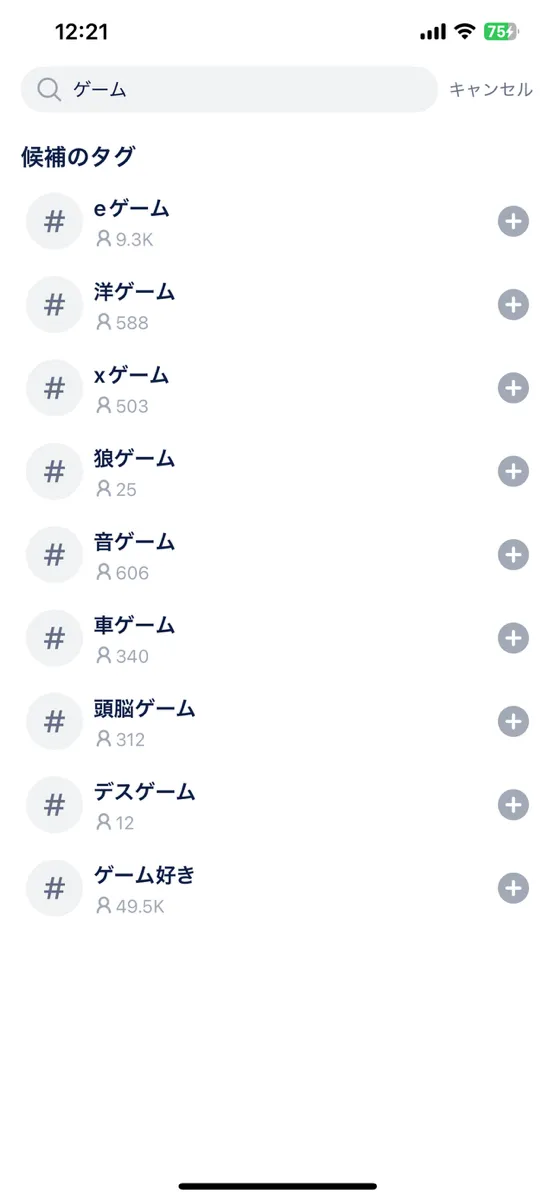Add the ゲーム好き tag with plus icon

coord(513,888)
